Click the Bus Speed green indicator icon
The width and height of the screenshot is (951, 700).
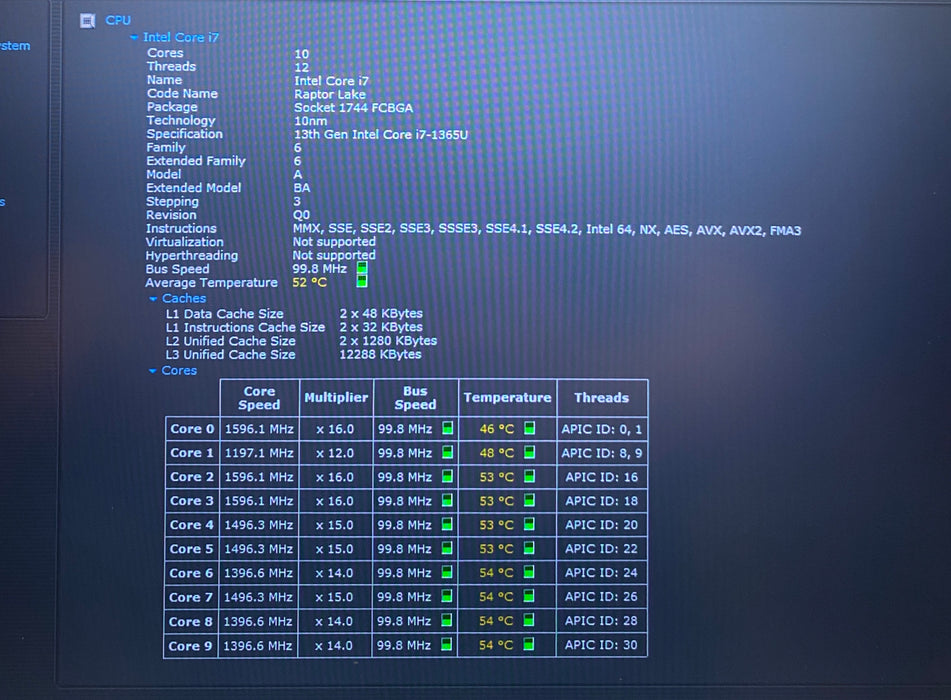tap(362, 268)
